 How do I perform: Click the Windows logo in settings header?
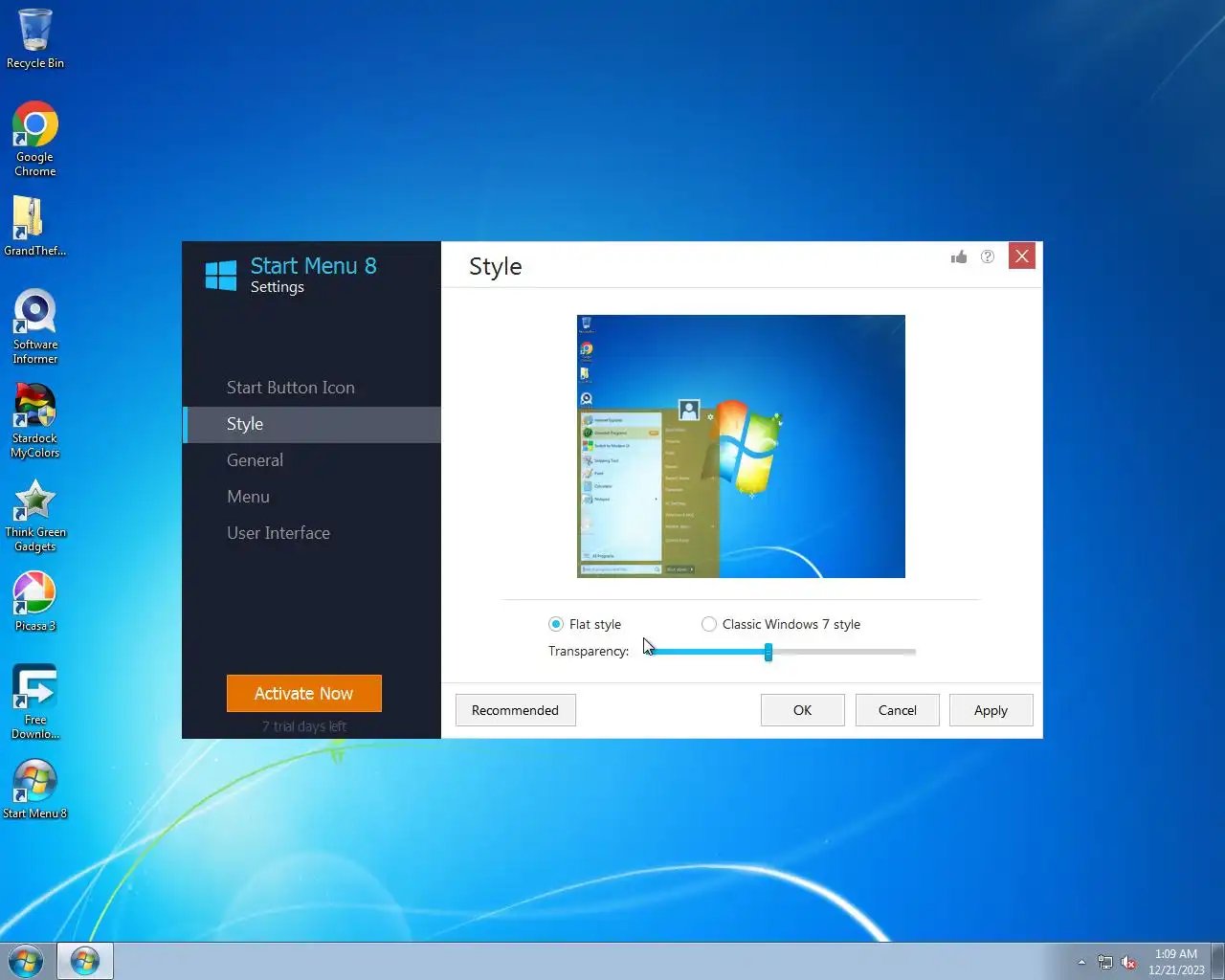[x=221, y=275]
